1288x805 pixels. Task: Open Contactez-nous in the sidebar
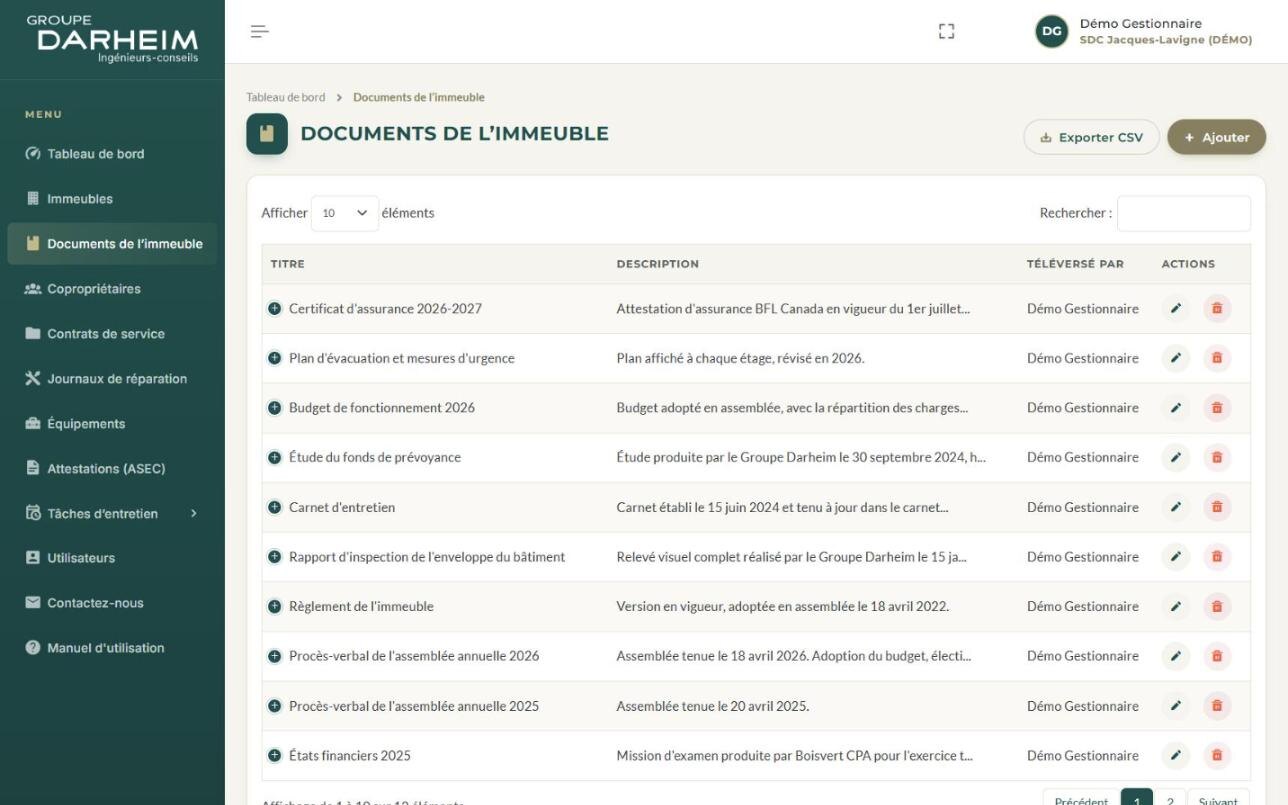pos(112,603)
